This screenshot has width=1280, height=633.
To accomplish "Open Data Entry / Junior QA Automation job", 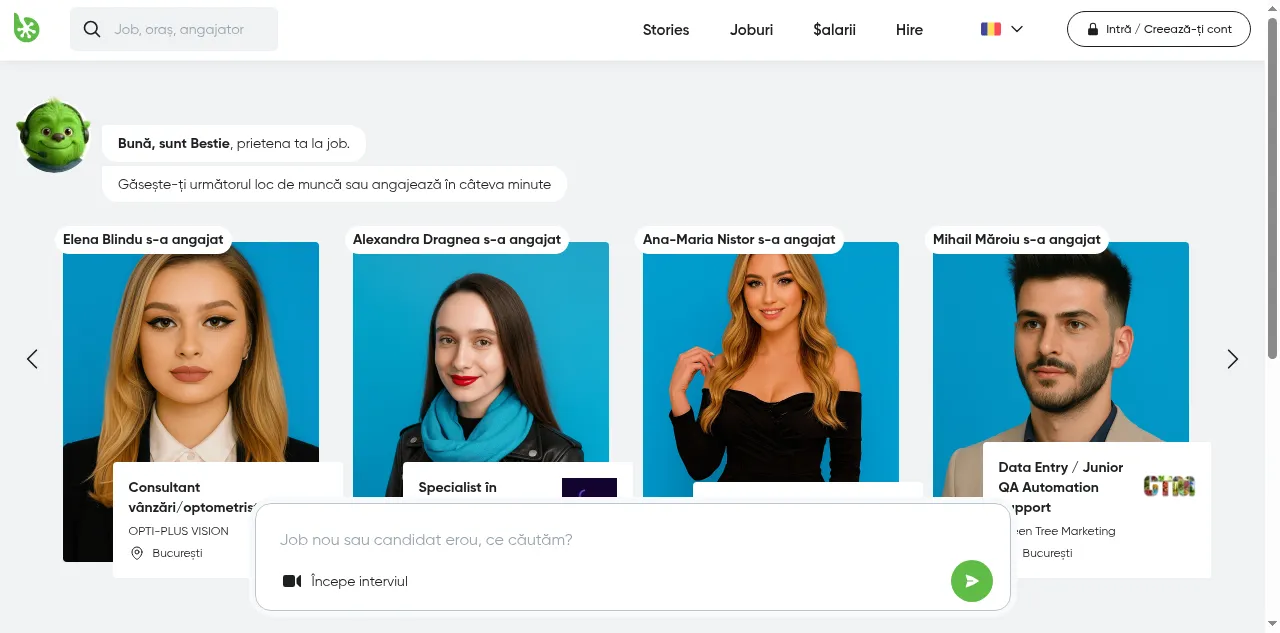I will 1061,487.
